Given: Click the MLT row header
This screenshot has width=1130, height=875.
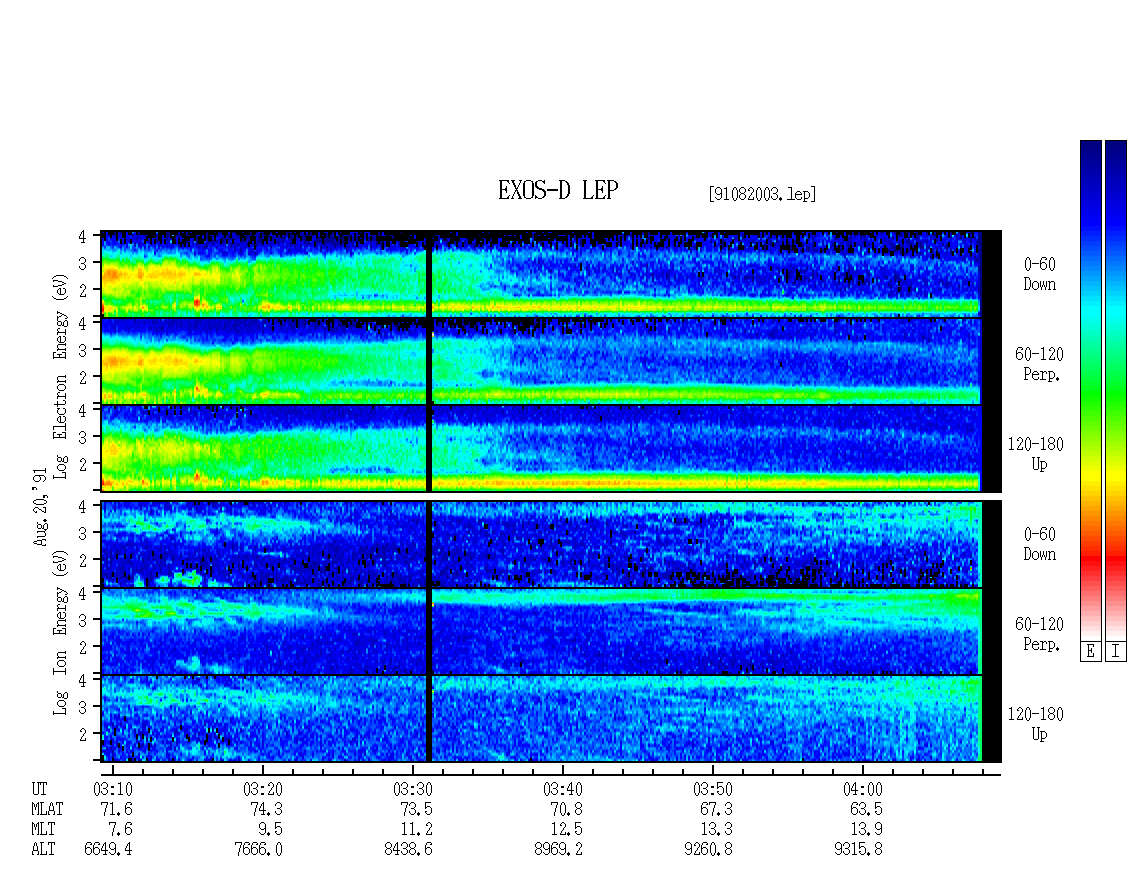Looking at the screenshot, I should 43,830.
